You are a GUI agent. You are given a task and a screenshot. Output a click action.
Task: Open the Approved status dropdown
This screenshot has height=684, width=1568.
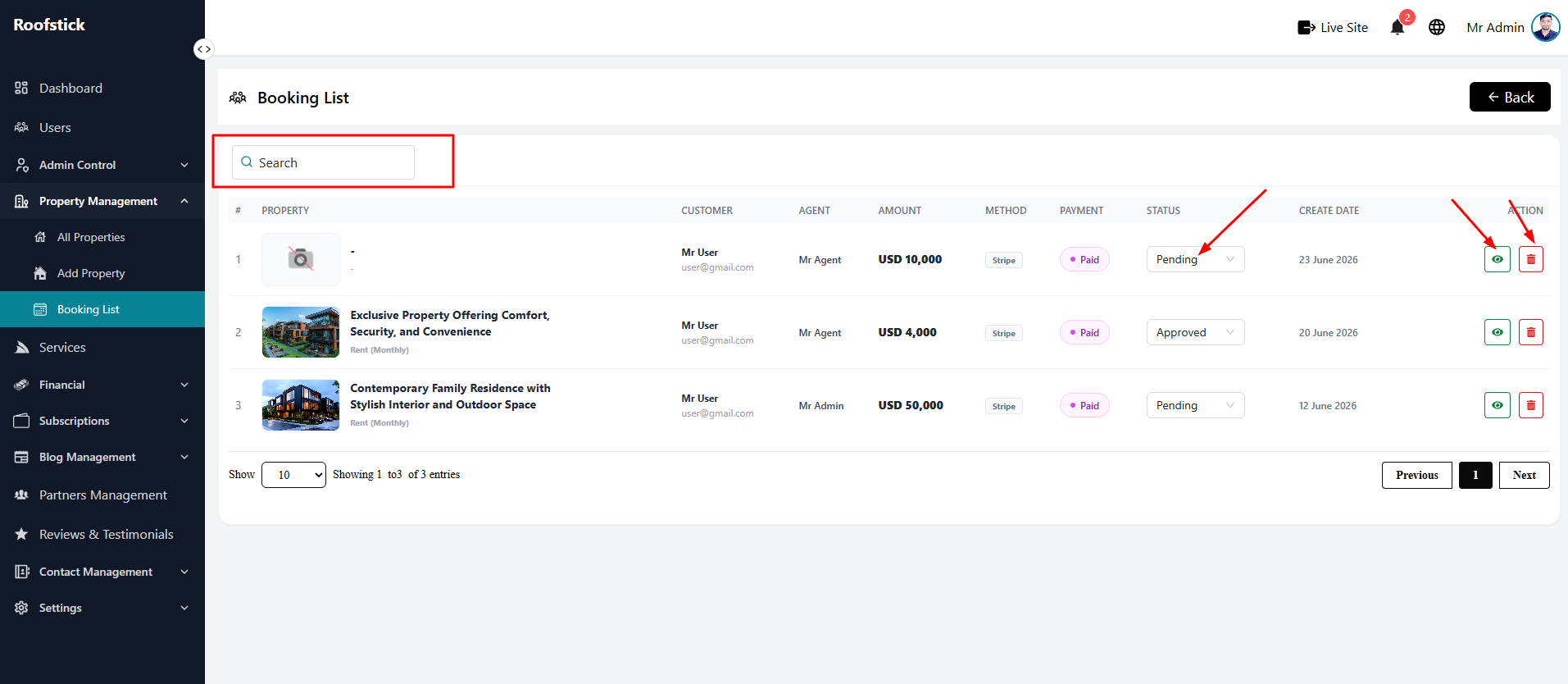coord(1195,332)
